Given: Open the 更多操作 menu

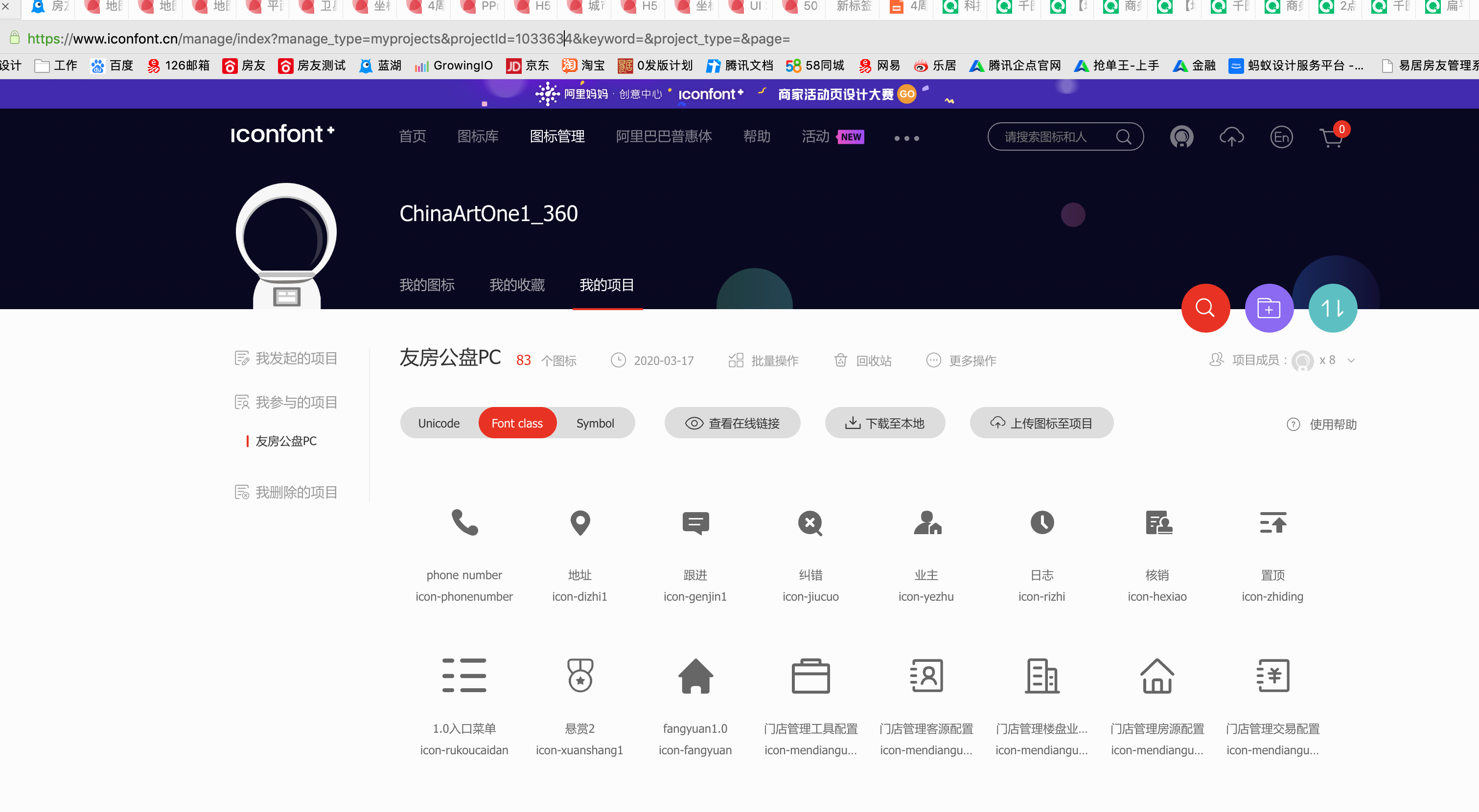Looking at the screenshot, I should 962,361.
